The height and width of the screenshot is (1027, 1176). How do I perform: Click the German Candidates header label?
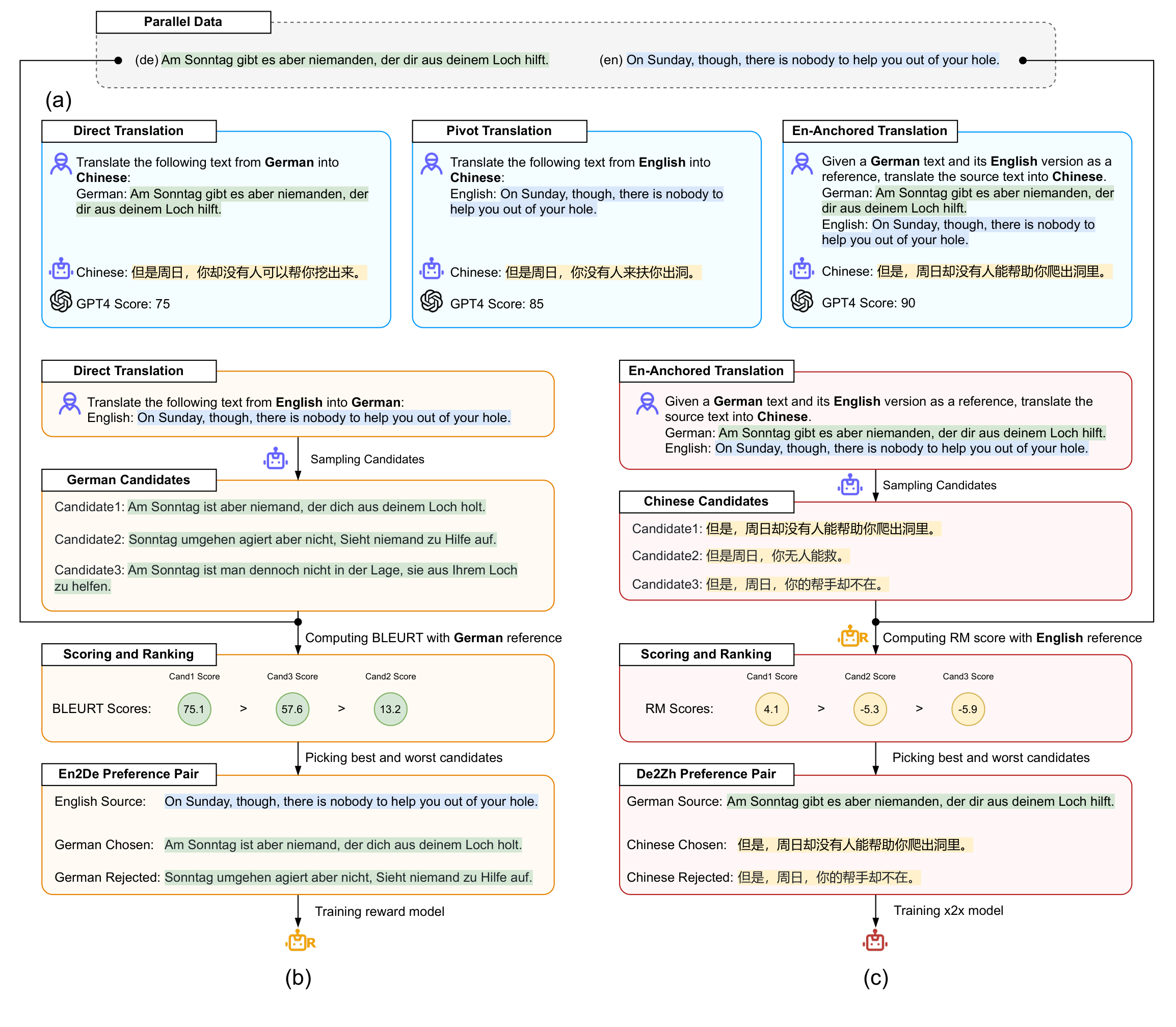[x=128, y=480]
